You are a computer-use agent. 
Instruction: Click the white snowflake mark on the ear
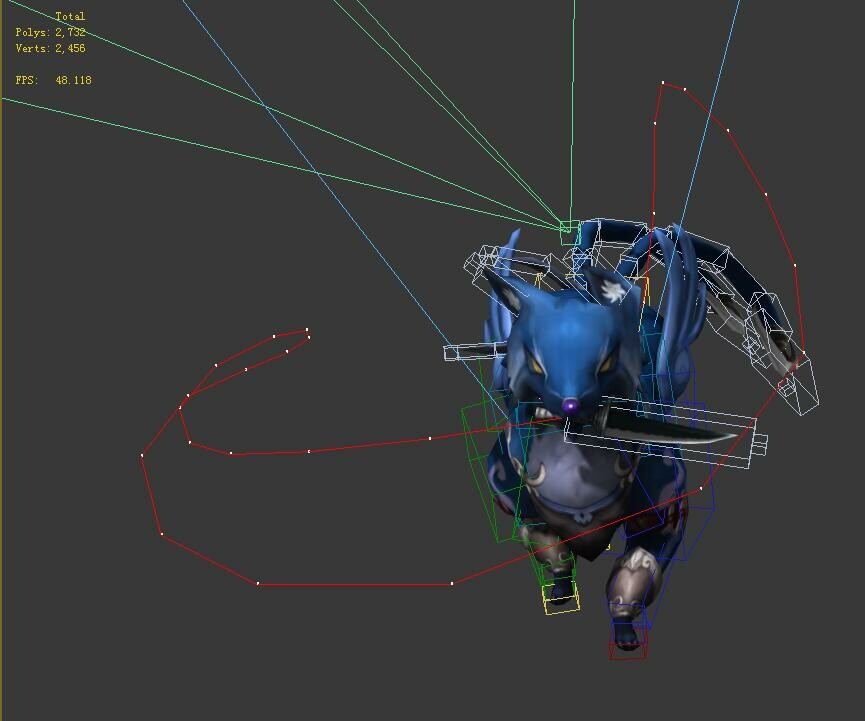612,291
